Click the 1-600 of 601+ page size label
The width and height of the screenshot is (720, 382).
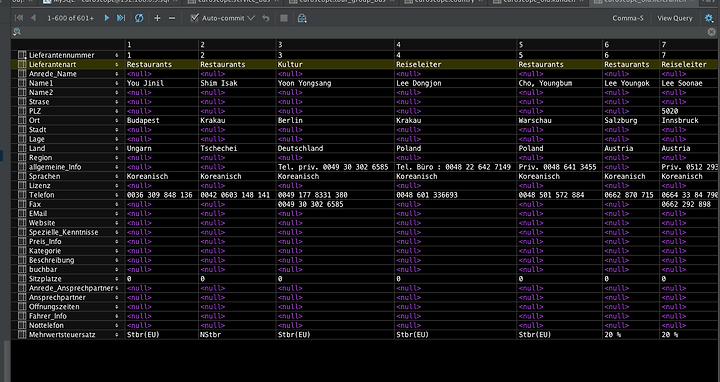70,18
